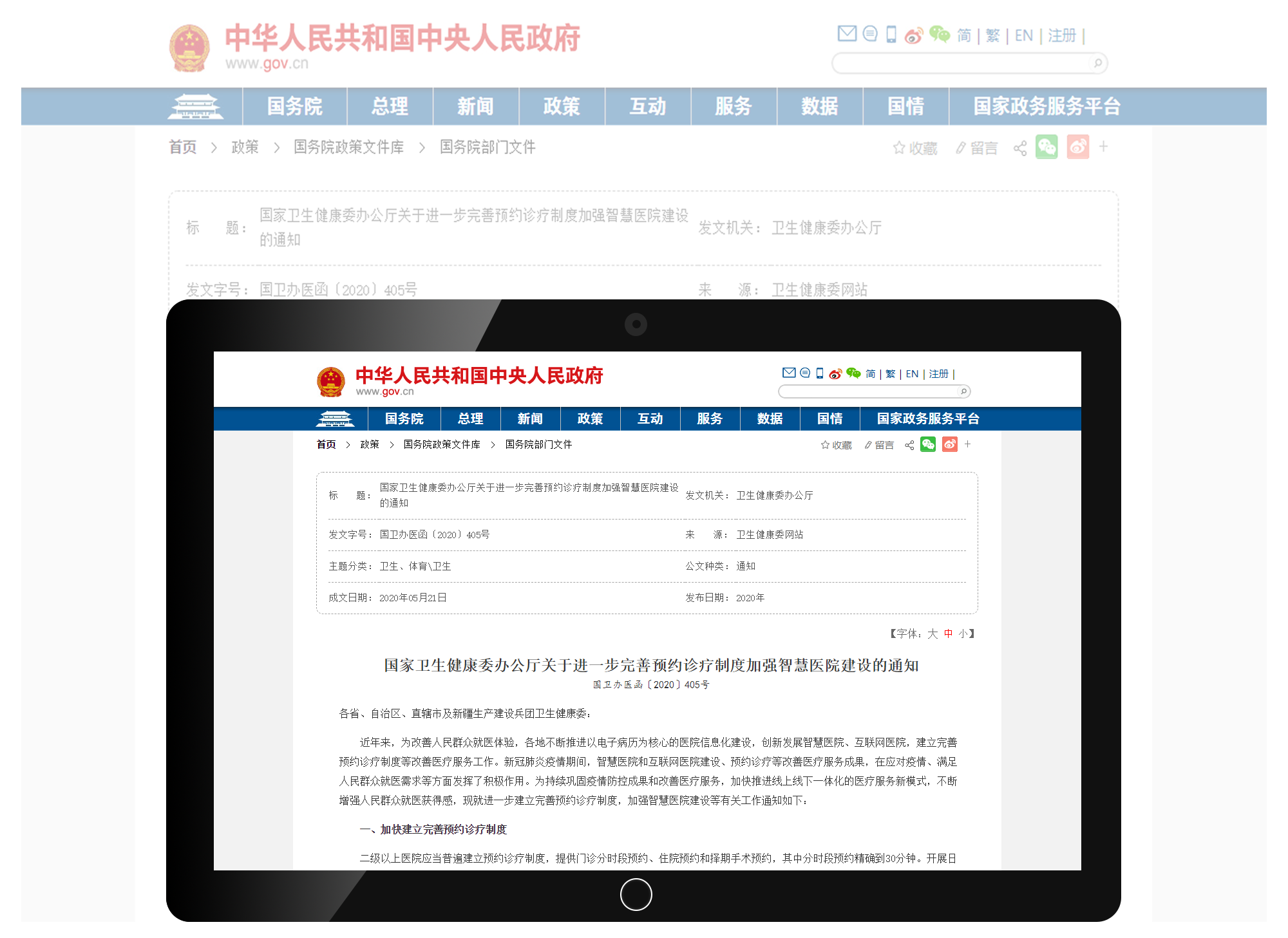Viewport: 1288px width, 938px height.
Task: Click the pencil 留言 comment icon
Action: tap(867, 444)
